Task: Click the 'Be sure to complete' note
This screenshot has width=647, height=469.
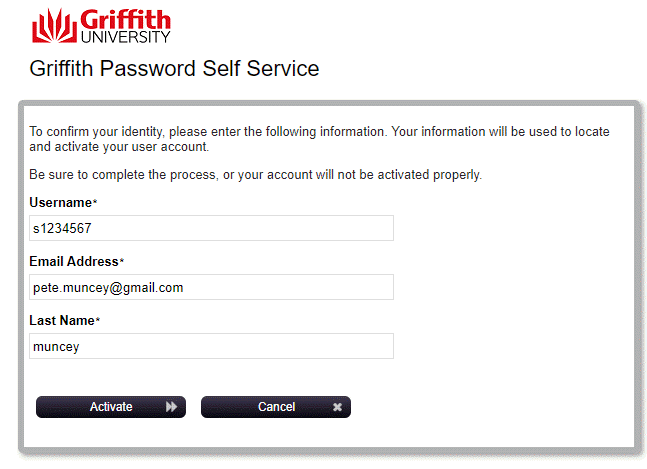Action: click(x=255, y=175)
